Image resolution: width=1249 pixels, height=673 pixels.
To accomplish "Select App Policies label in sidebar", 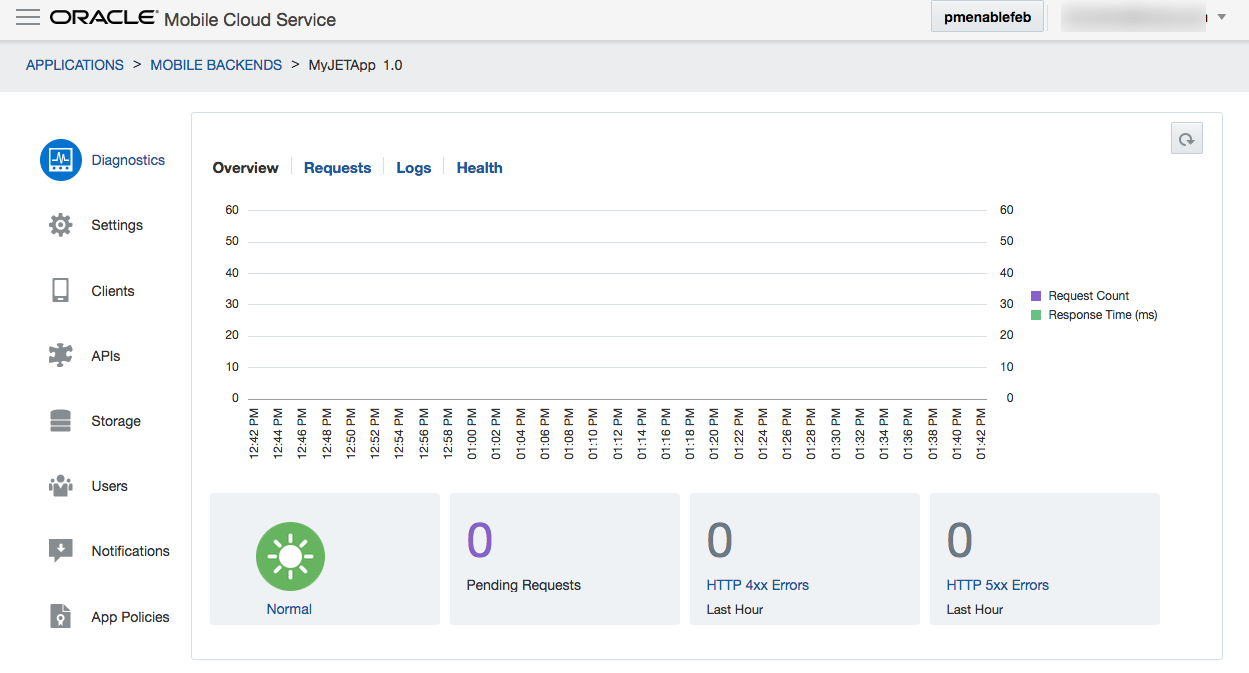I will (x=131, y=617).
